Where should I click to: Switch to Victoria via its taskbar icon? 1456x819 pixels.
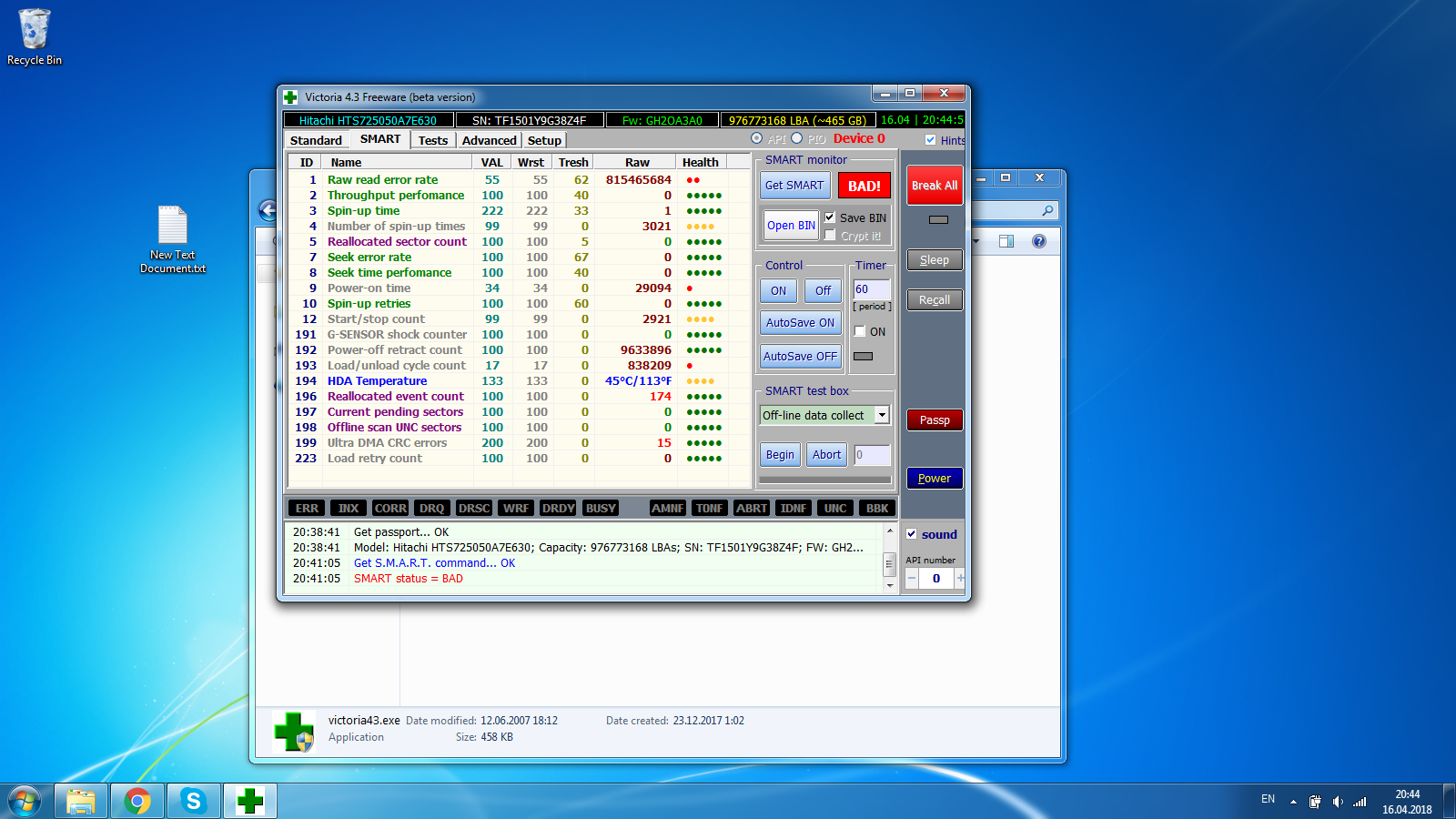(x=250, y=802)
